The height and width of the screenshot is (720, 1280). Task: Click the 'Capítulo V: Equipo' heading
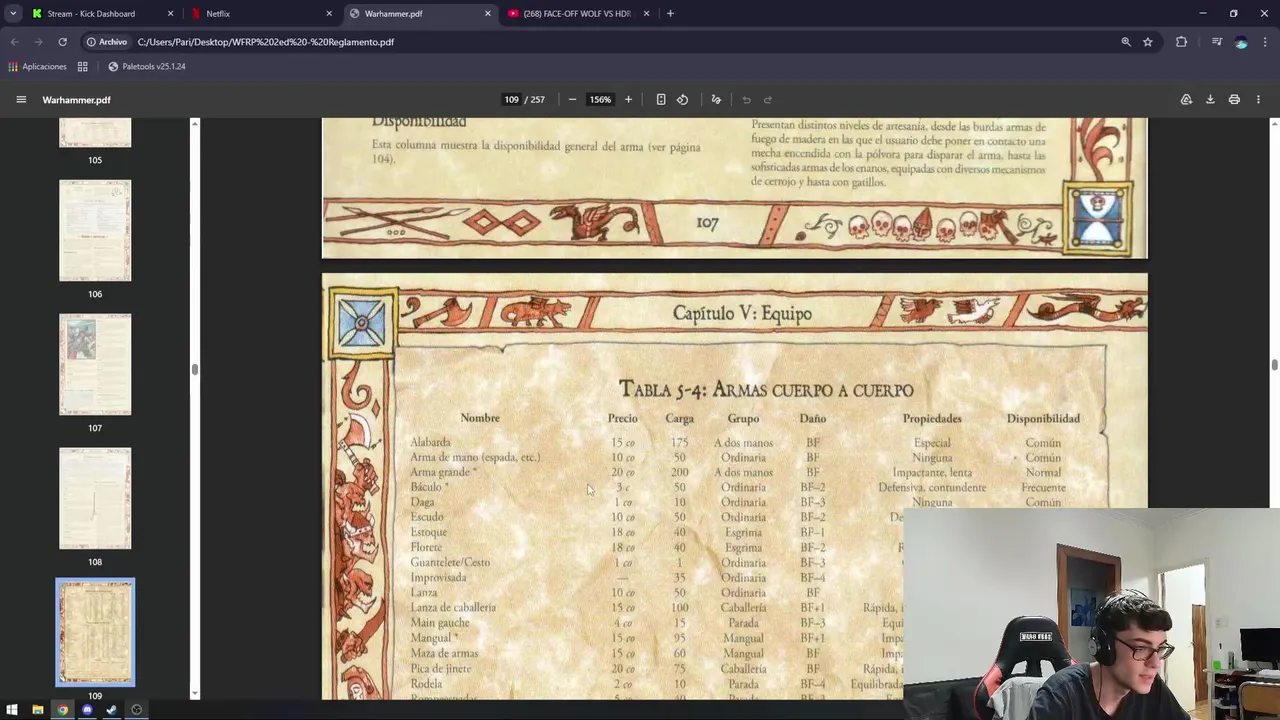(x=742, y=313)
